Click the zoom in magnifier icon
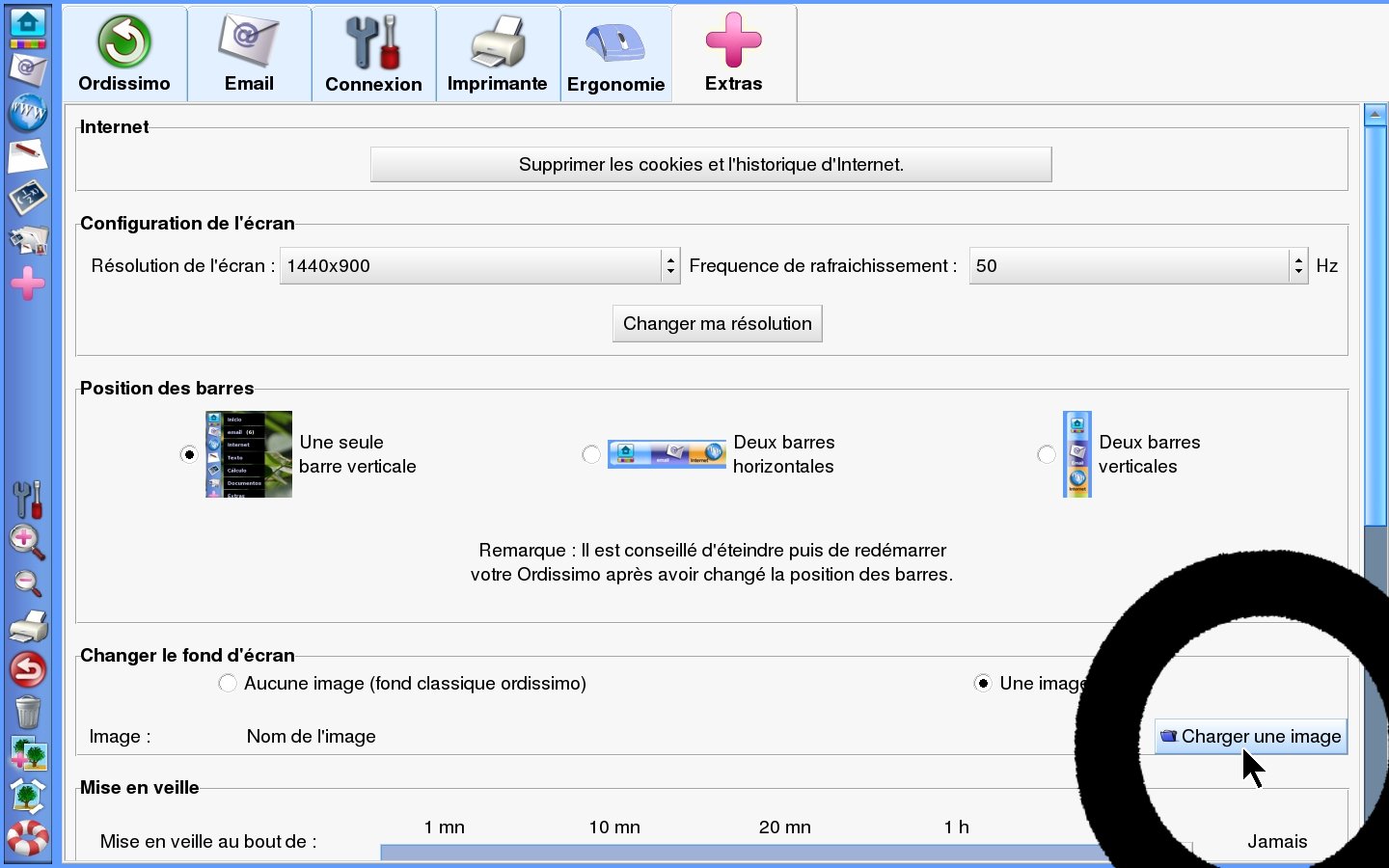1389x868 pixels. 27,542
